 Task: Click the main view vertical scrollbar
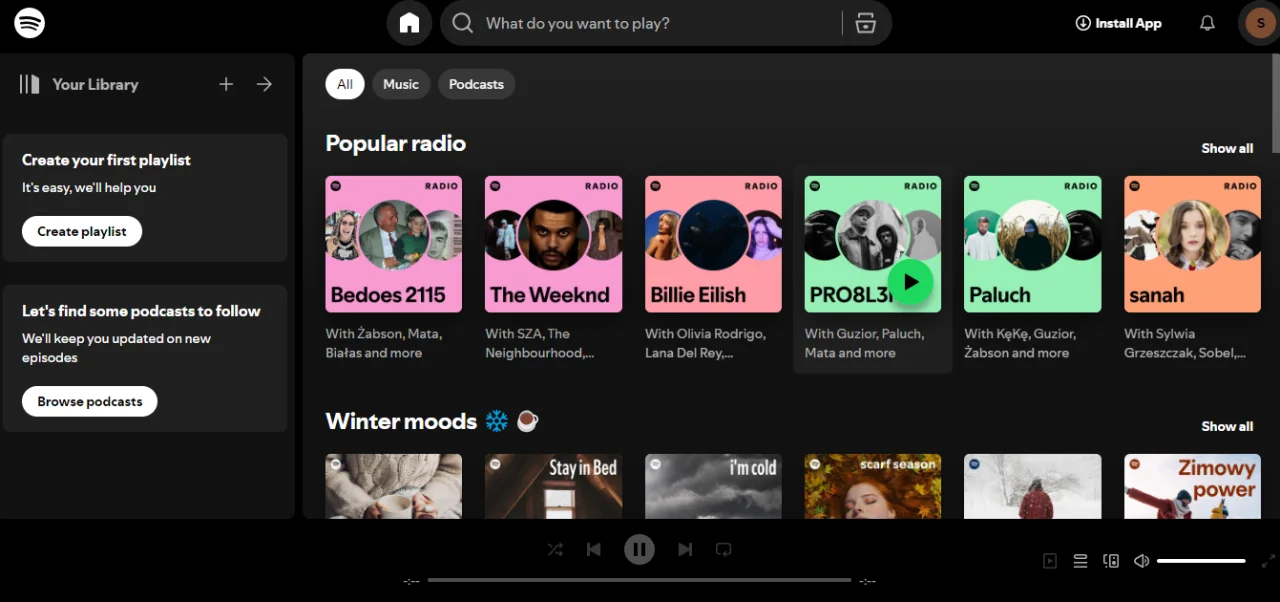[x=1276, y=105]
